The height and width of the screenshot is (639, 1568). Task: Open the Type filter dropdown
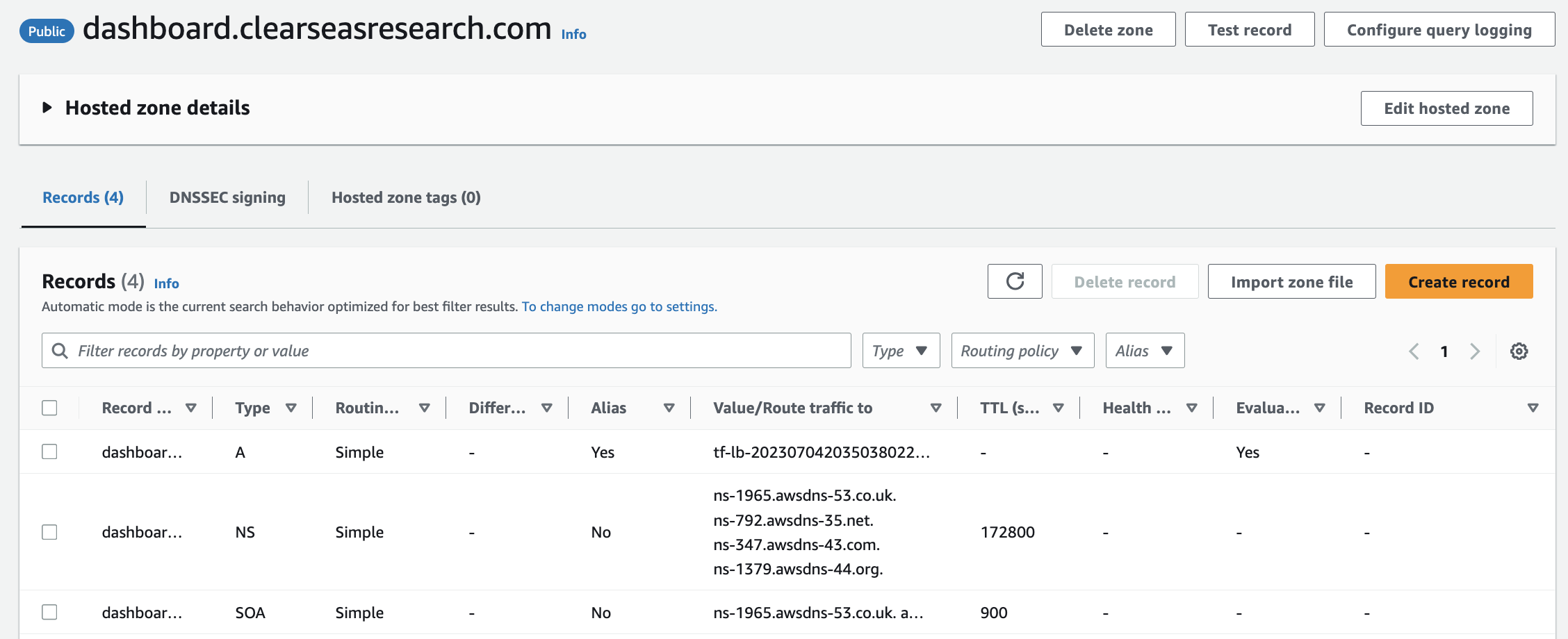coord(901,351)
